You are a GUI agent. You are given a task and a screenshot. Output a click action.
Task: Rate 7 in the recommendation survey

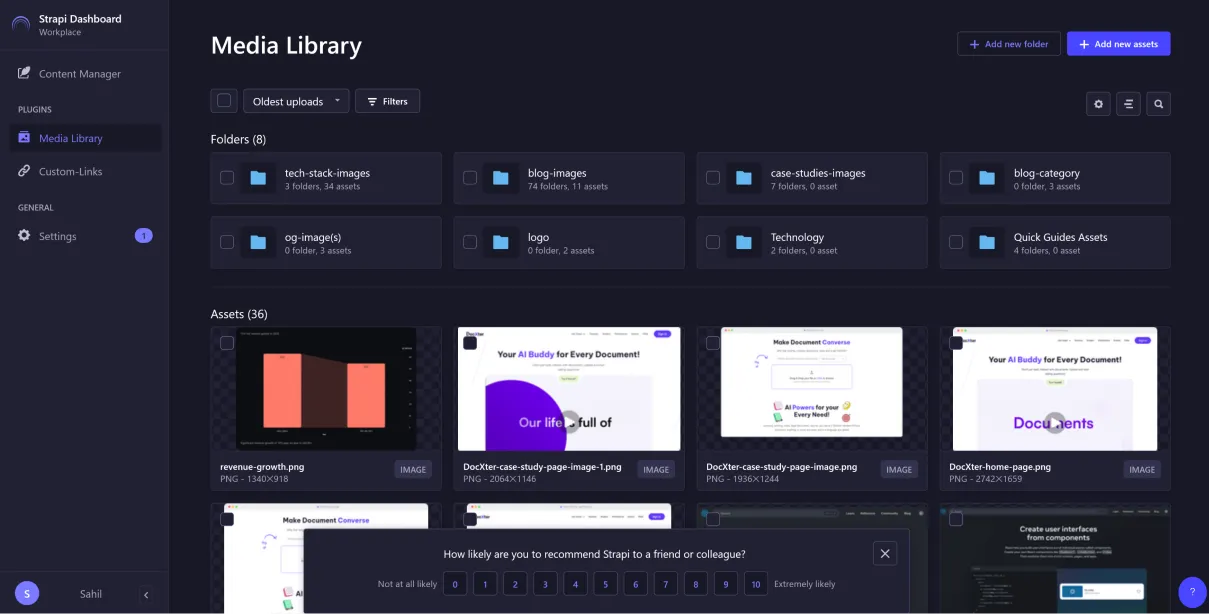(665, 584)
